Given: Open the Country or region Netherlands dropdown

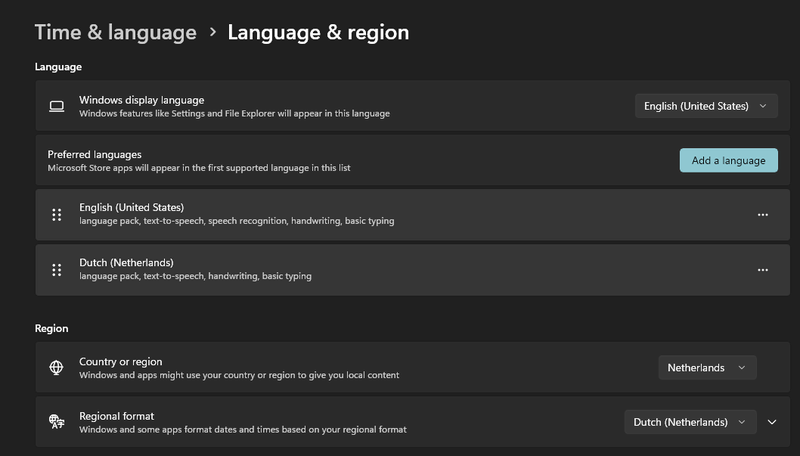Looking at the screenshot, I should tap(707, 368).
